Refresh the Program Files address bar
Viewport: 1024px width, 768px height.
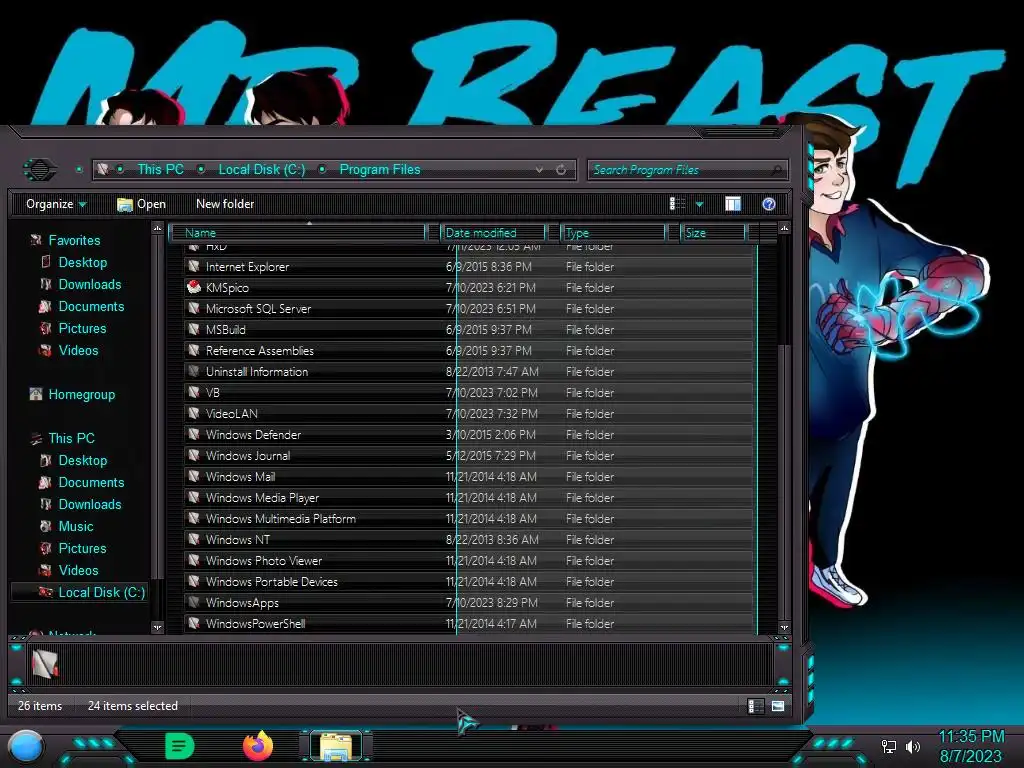[x=561, y=170]
